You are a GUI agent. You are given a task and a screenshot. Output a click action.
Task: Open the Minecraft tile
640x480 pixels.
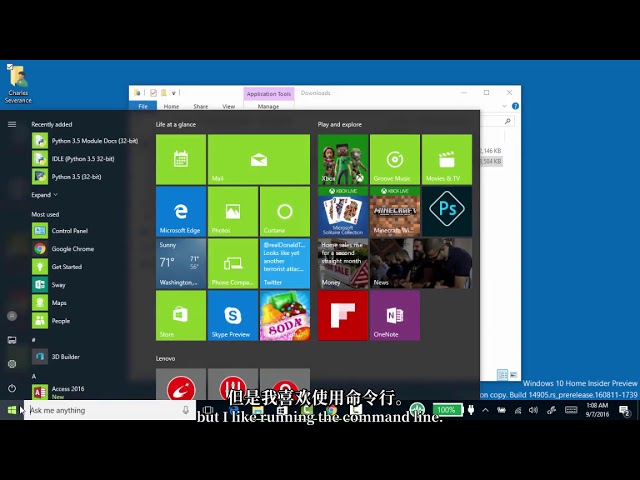point(395,211)
